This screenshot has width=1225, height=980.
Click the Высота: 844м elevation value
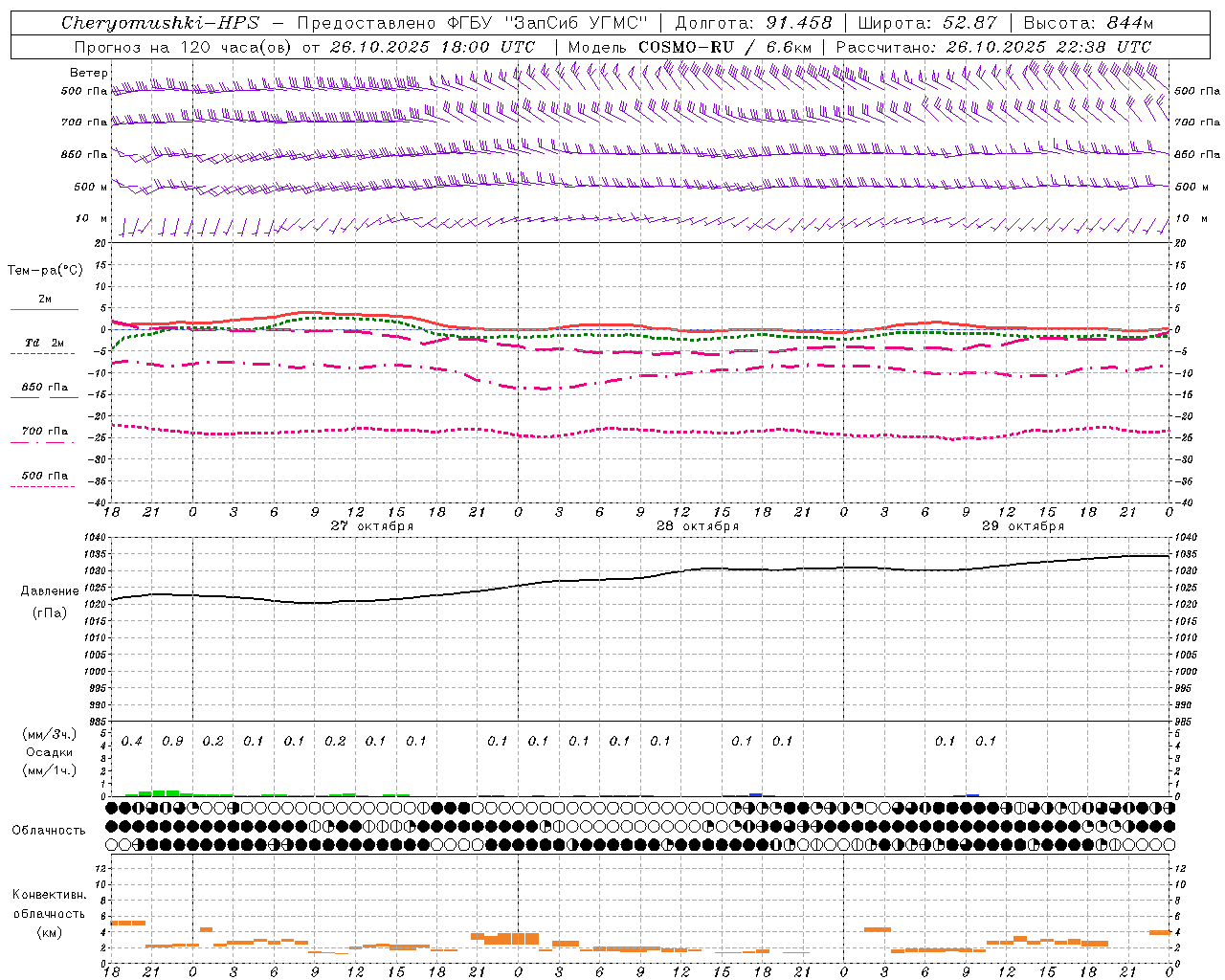(x=1088, y=23)
